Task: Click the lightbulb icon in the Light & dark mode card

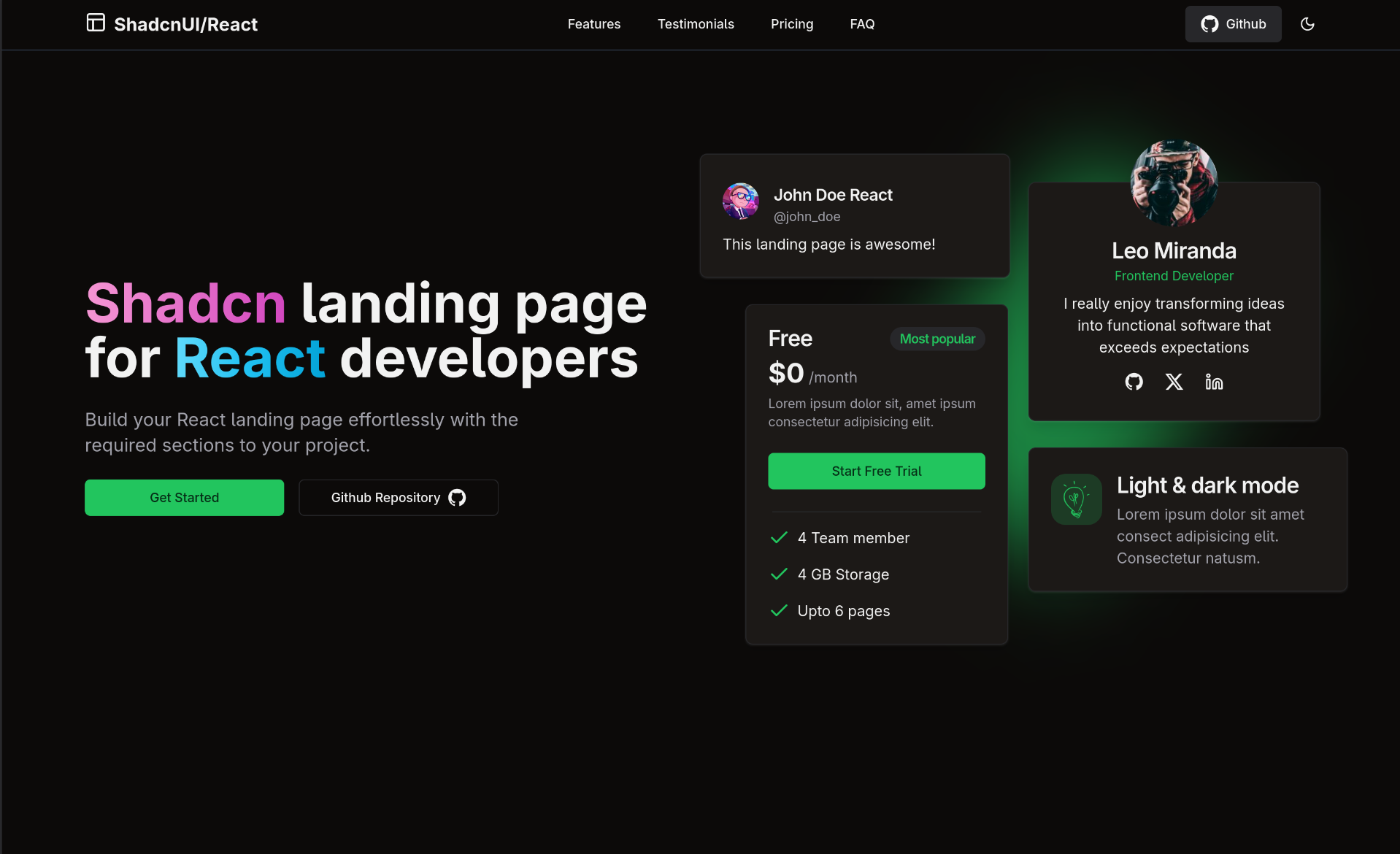Action: (x=1076, y=499)
